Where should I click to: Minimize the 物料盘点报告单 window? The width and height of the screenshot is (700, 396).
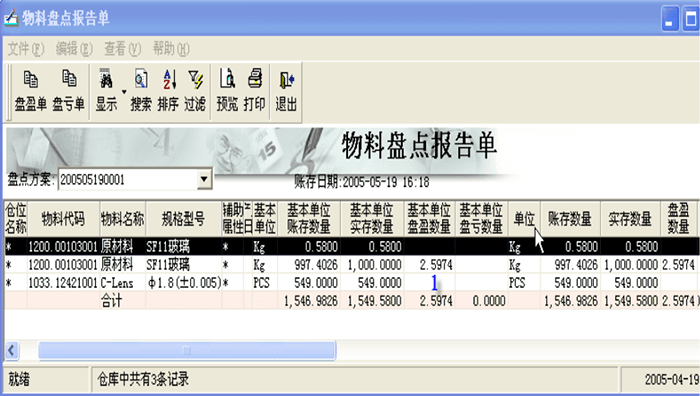pyautogui.click(x=670, y=19)
